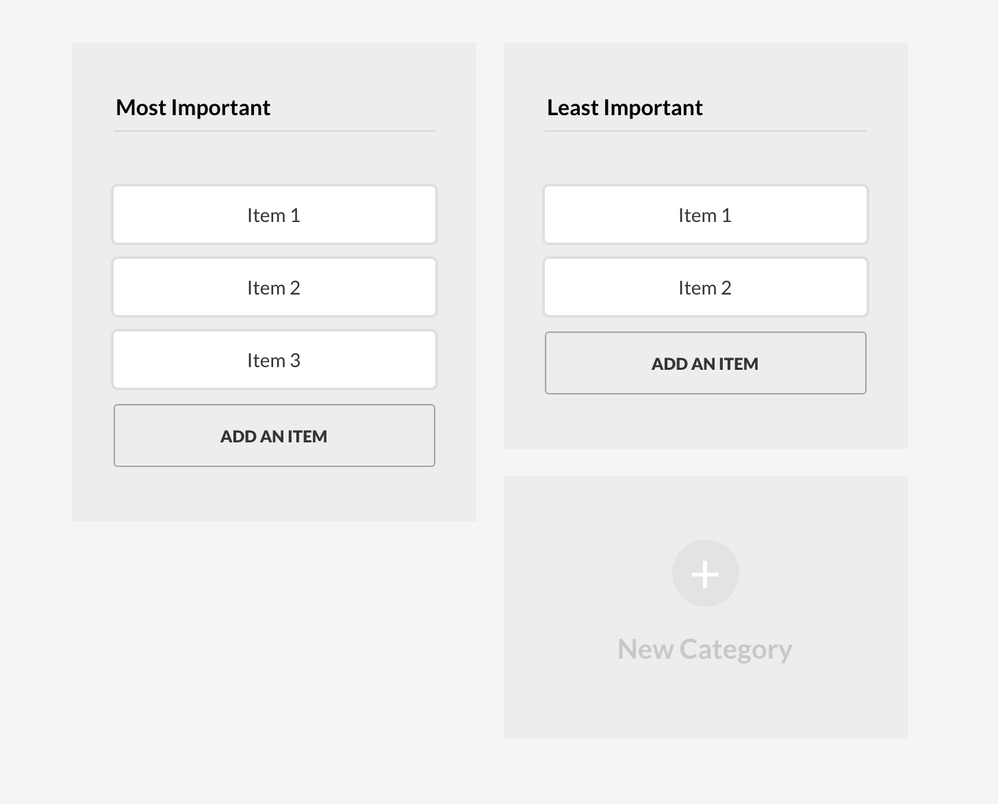This screenshot has width=998, height=804.
Task: Click the divider line under Most Important heading
Action: (x=274, y=131)
